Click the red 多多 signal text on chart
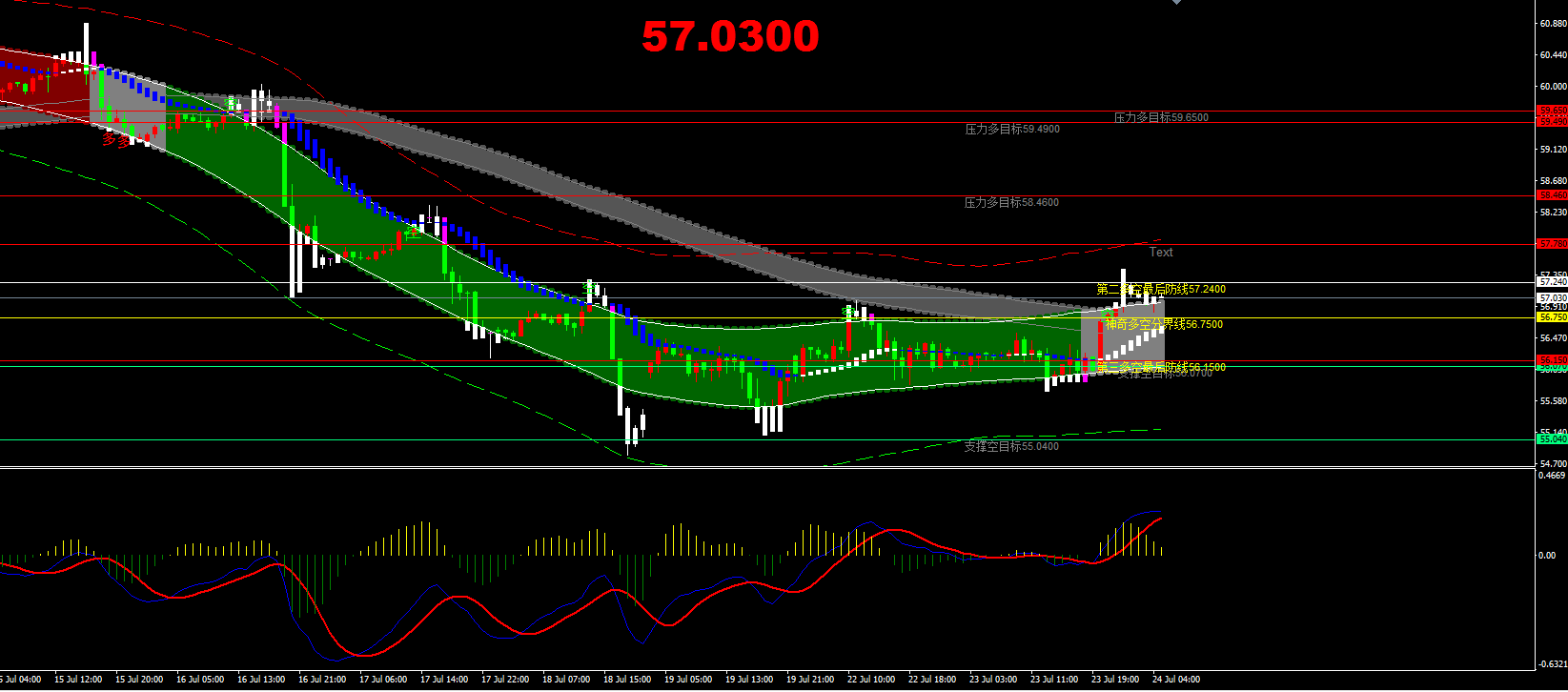Screen dimensions: 1568x692 117,139
